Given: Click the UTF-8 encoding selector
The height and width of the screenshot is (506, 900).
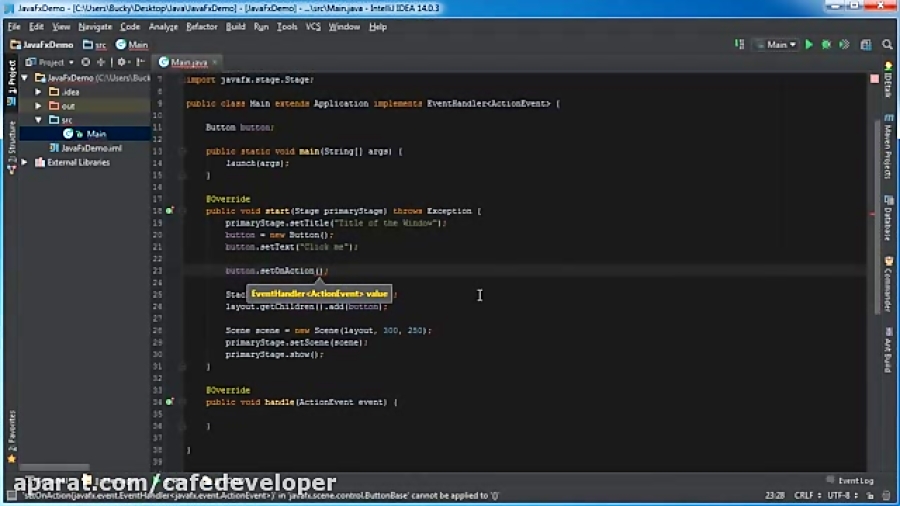Looking at the screenshot, I should 841,495.
